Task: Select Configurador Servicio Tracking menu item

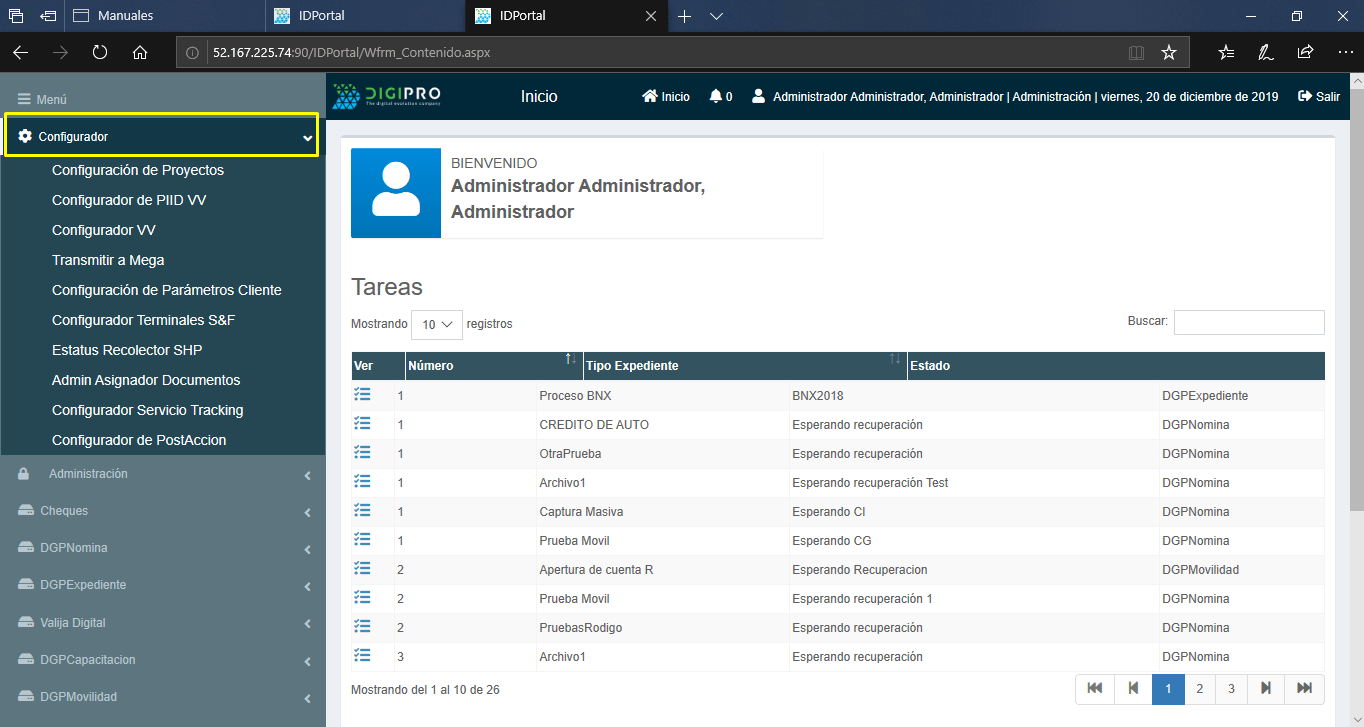Action: tap(148, 410)
